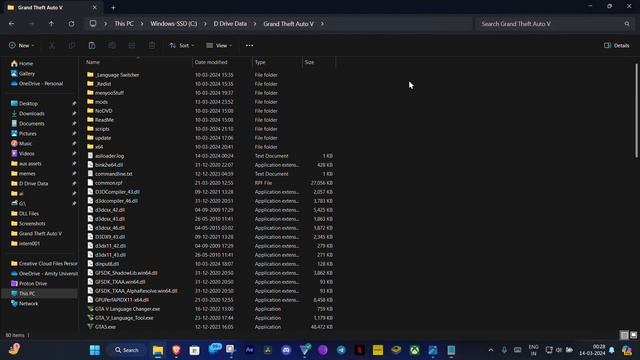The height and width of the screenshot is (360, 640).
Task: Click the Copy toolbar icon
Action: click(72, 45)
